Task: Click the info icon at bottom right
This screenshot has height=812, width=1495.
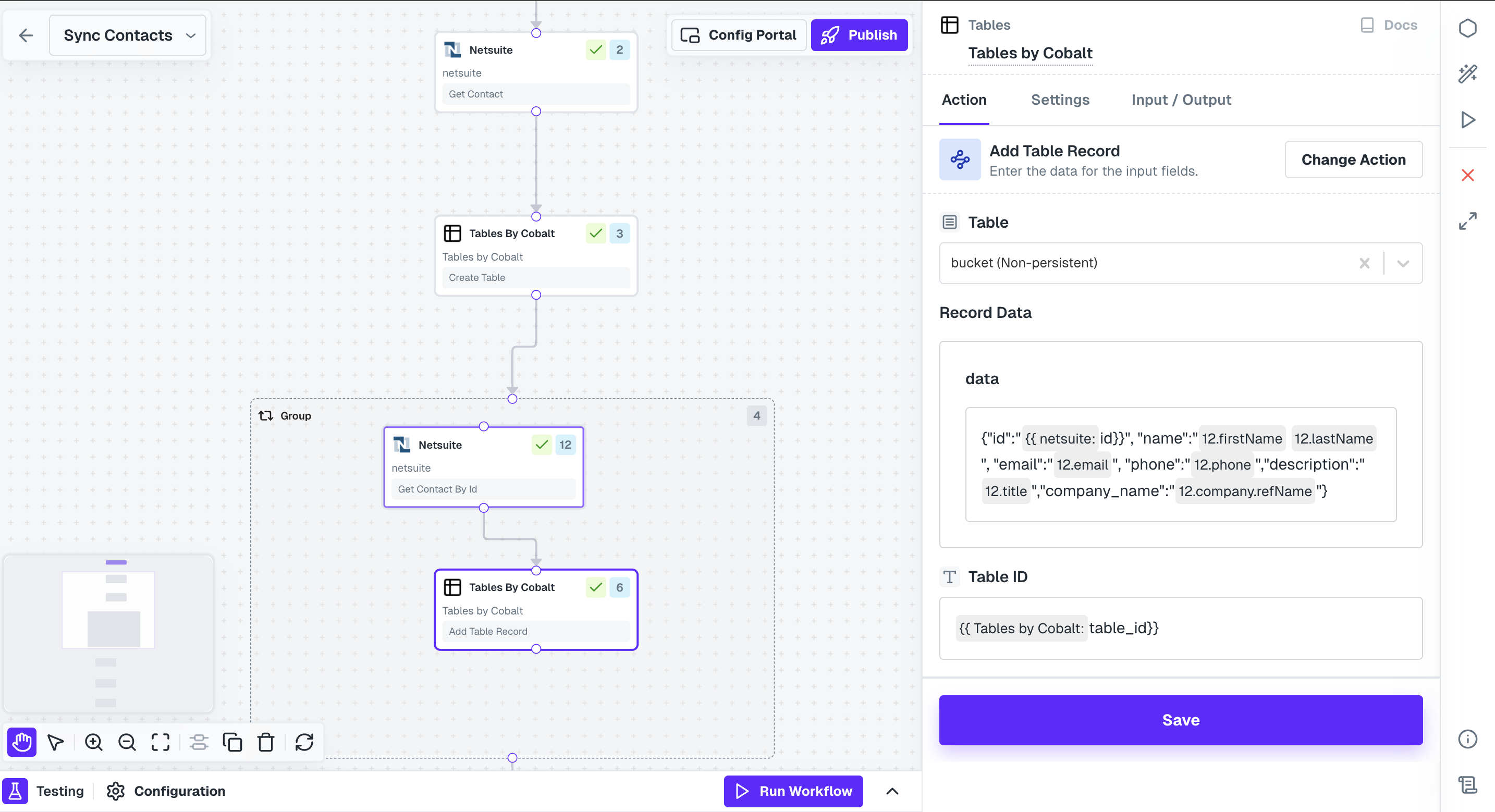Action: (1468, 739)
